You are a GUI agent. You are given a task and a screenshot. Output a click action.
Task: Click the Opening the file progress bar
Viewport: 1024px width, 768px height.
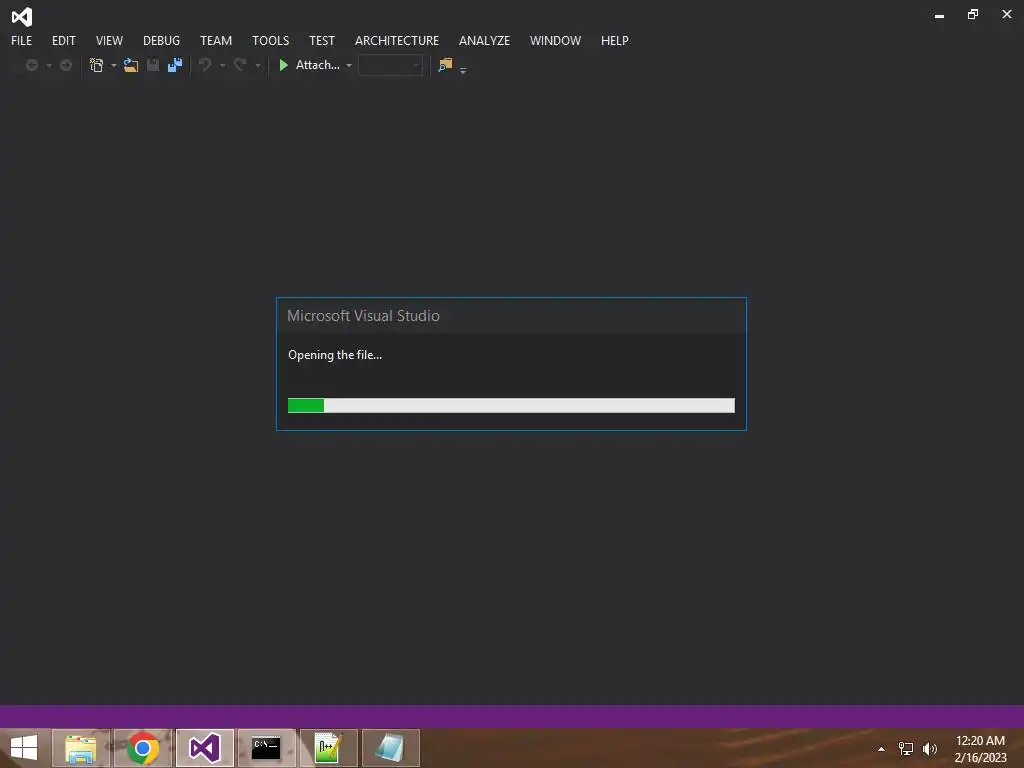click(511, 406)
